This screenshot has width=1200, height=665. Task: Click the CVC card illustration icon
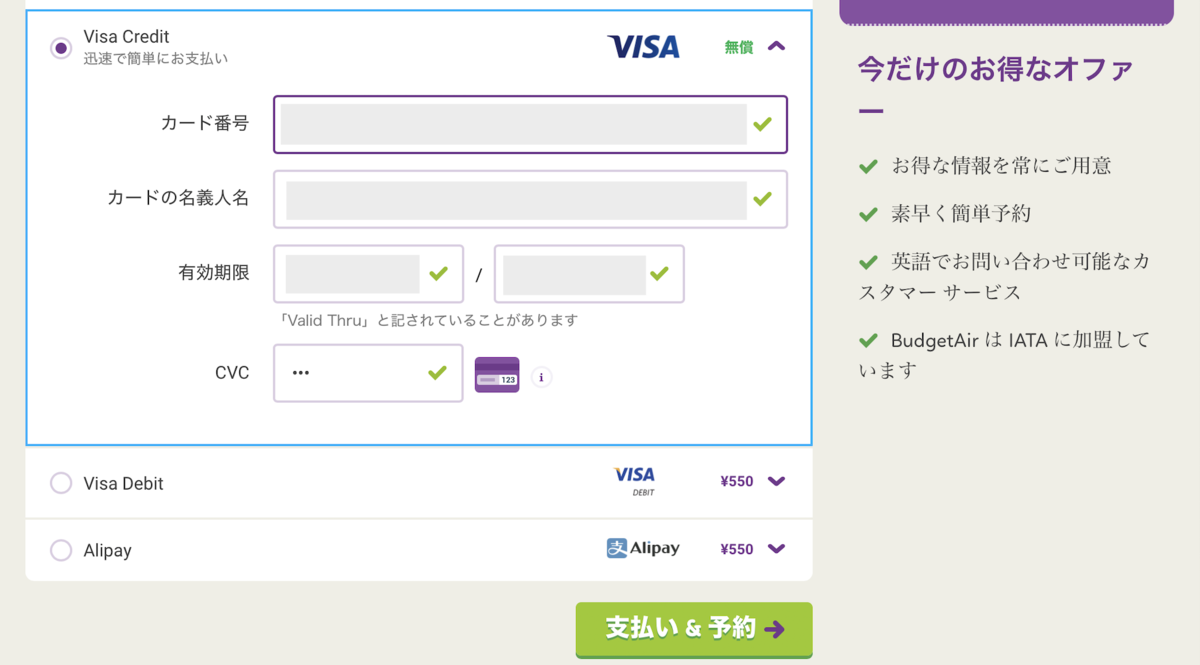pyautogui.click(x=497, y=375)
